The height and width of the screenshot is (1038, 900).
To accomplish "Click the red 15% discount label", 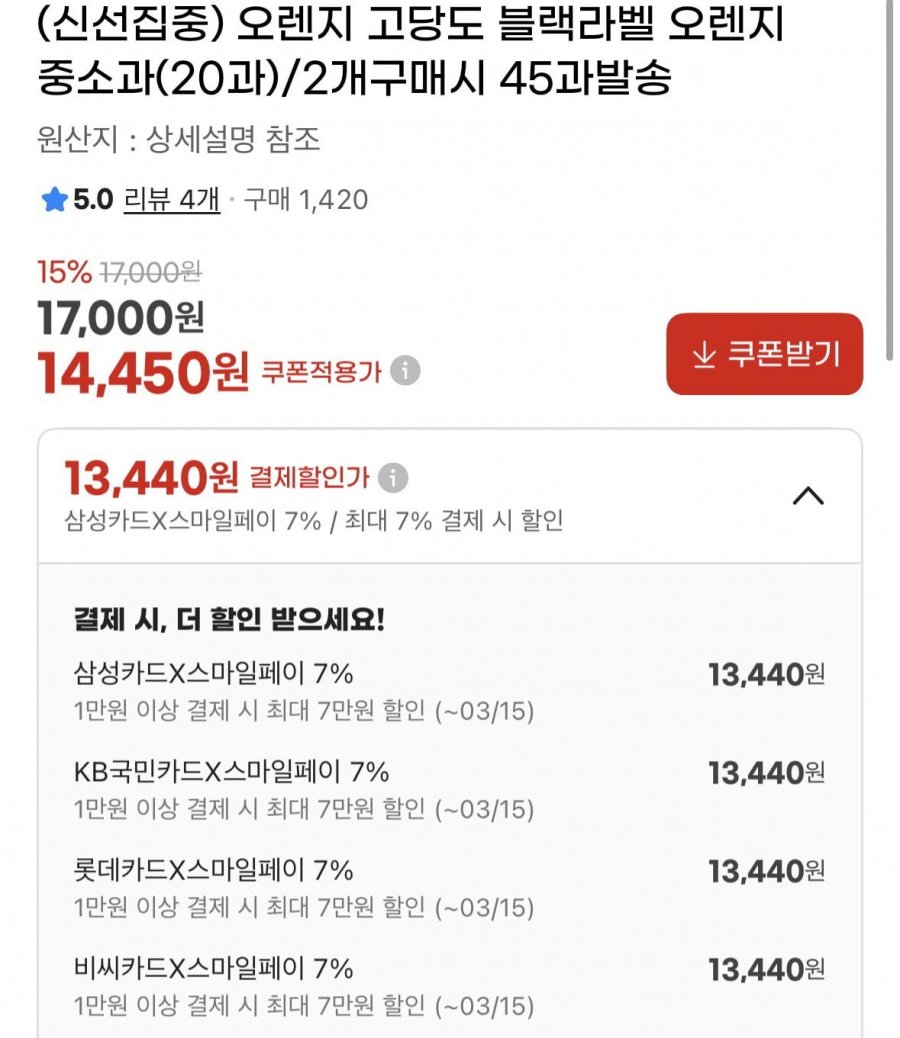I will click(64, 271).
